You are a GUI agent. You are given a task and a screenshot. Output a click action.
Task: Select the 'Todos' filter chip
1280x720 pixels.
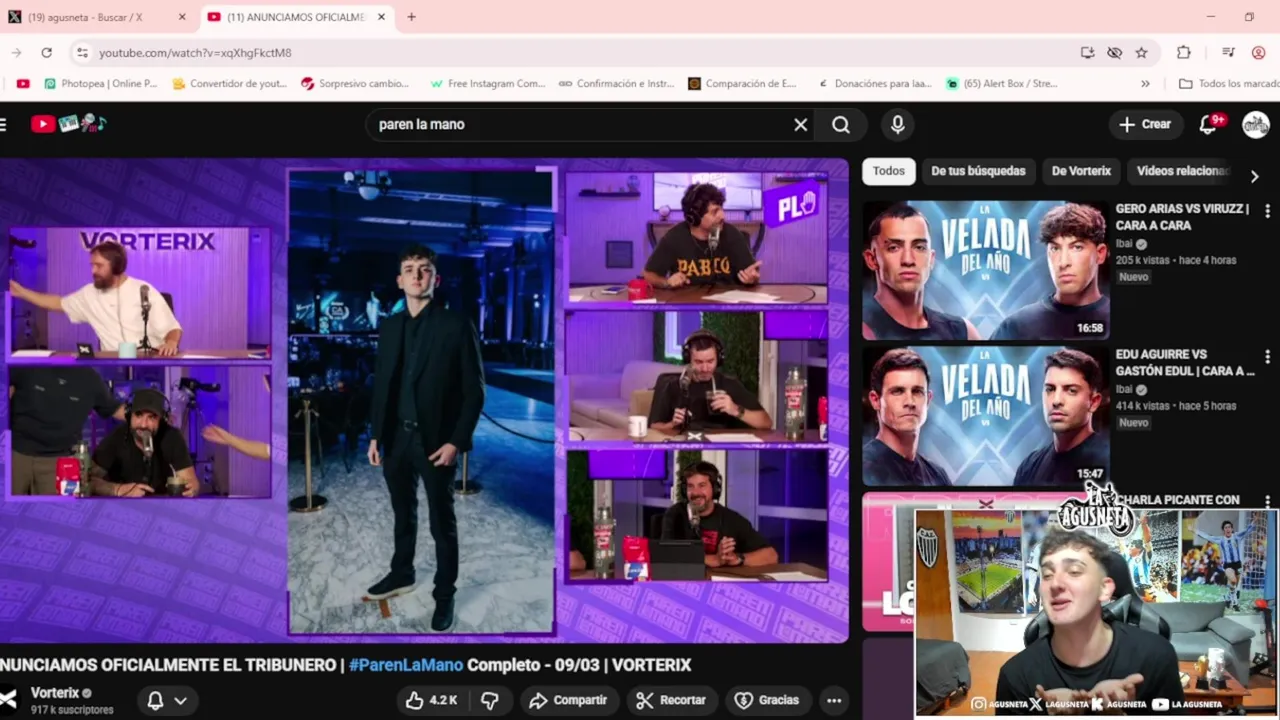click(x=888, y=171)
